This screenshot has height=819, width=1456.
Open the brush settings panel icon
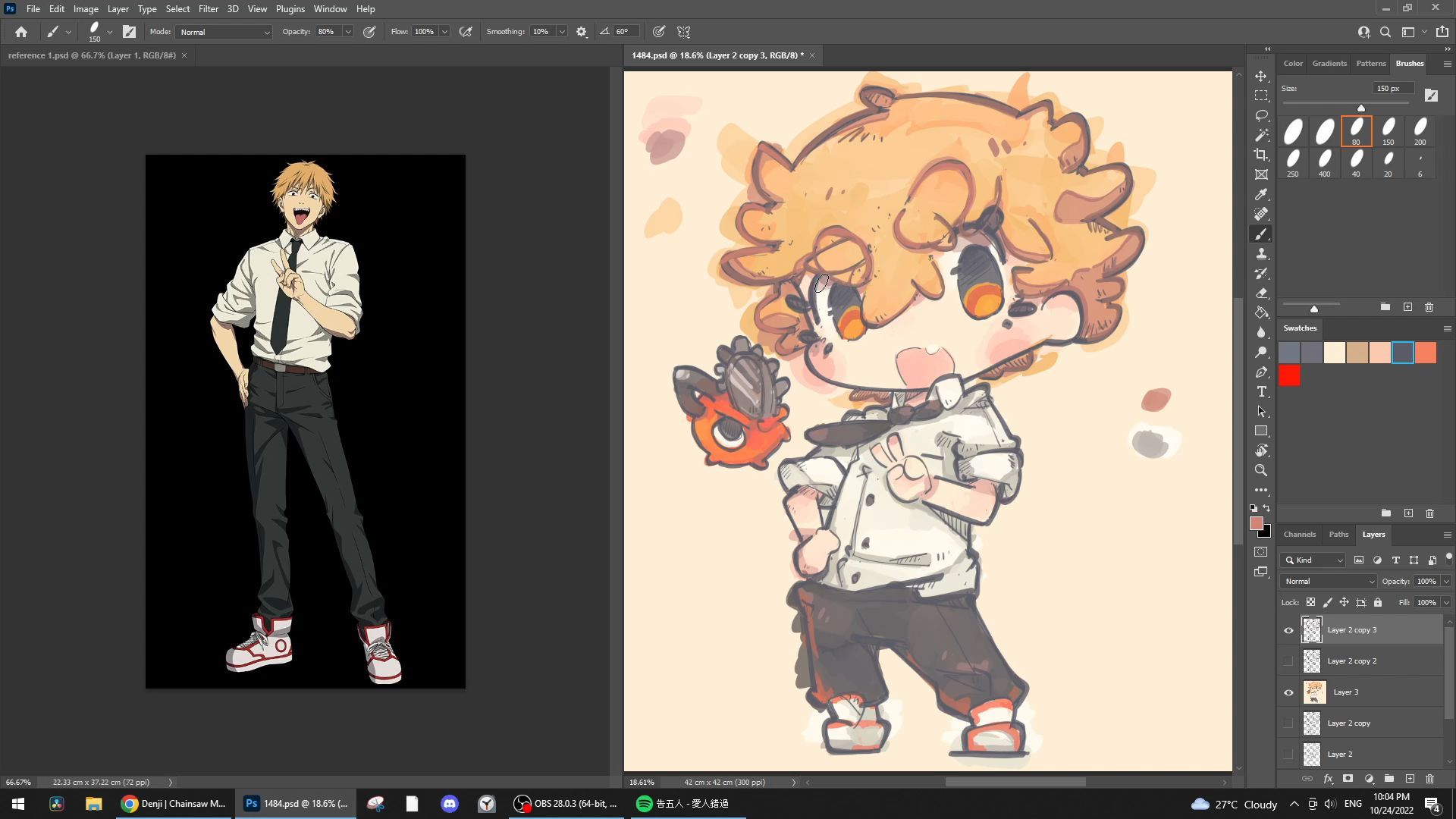[x=130, y=32]
